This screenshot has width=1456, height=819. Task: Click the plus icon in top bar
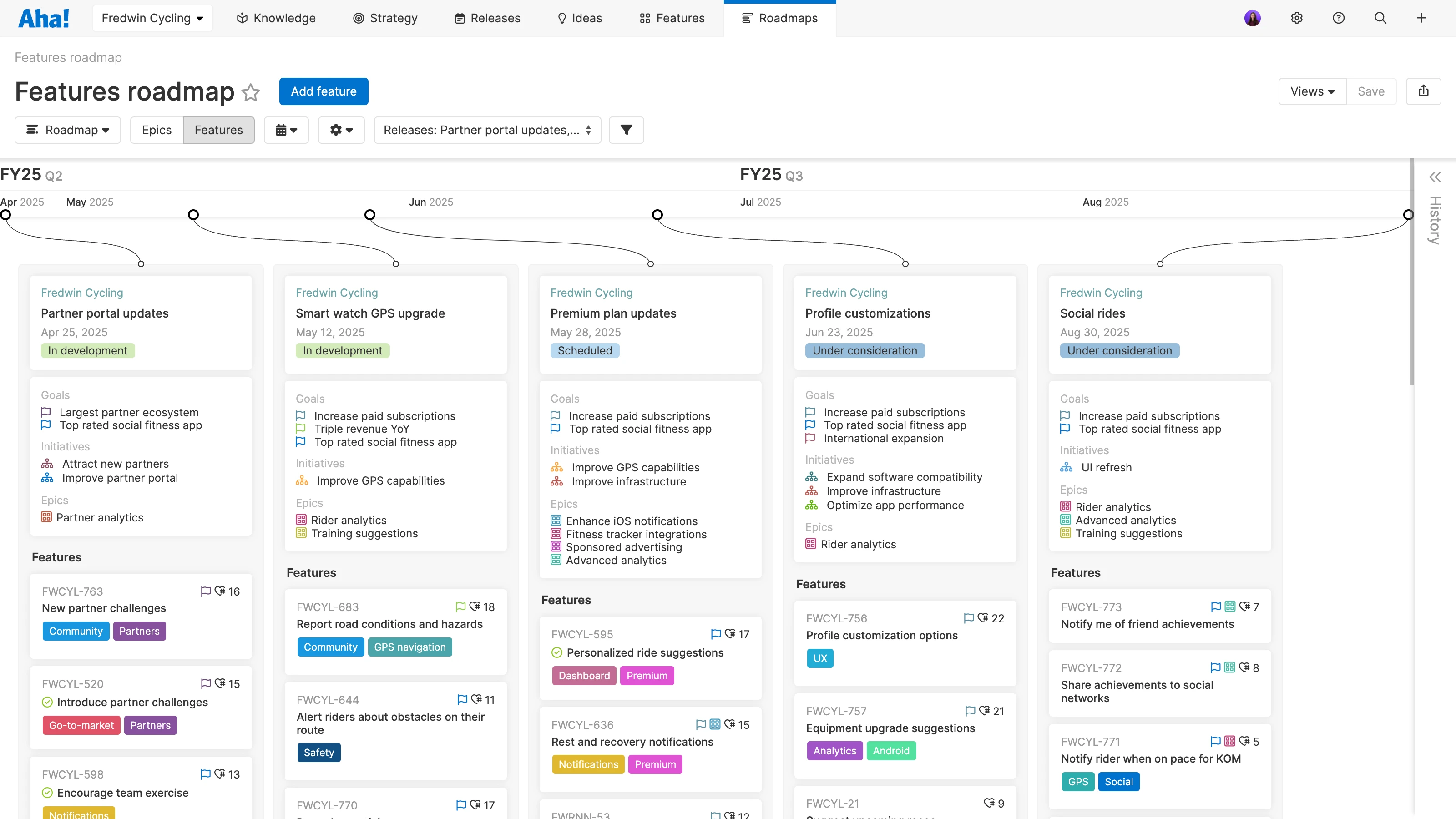coord(1421,18)
